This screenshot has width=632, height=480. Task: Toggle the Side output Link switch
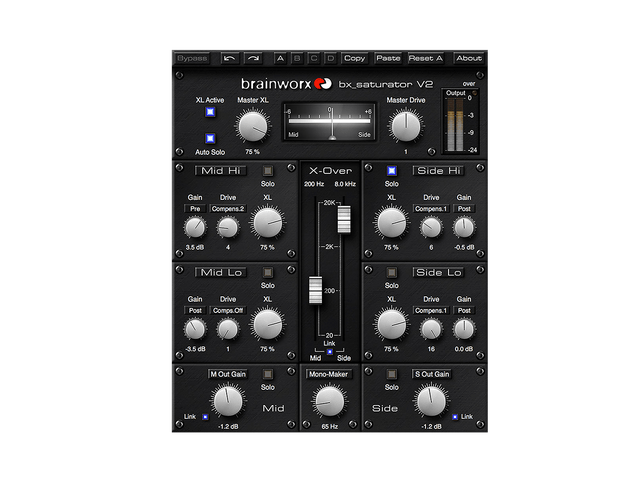(x=455, y=417)
